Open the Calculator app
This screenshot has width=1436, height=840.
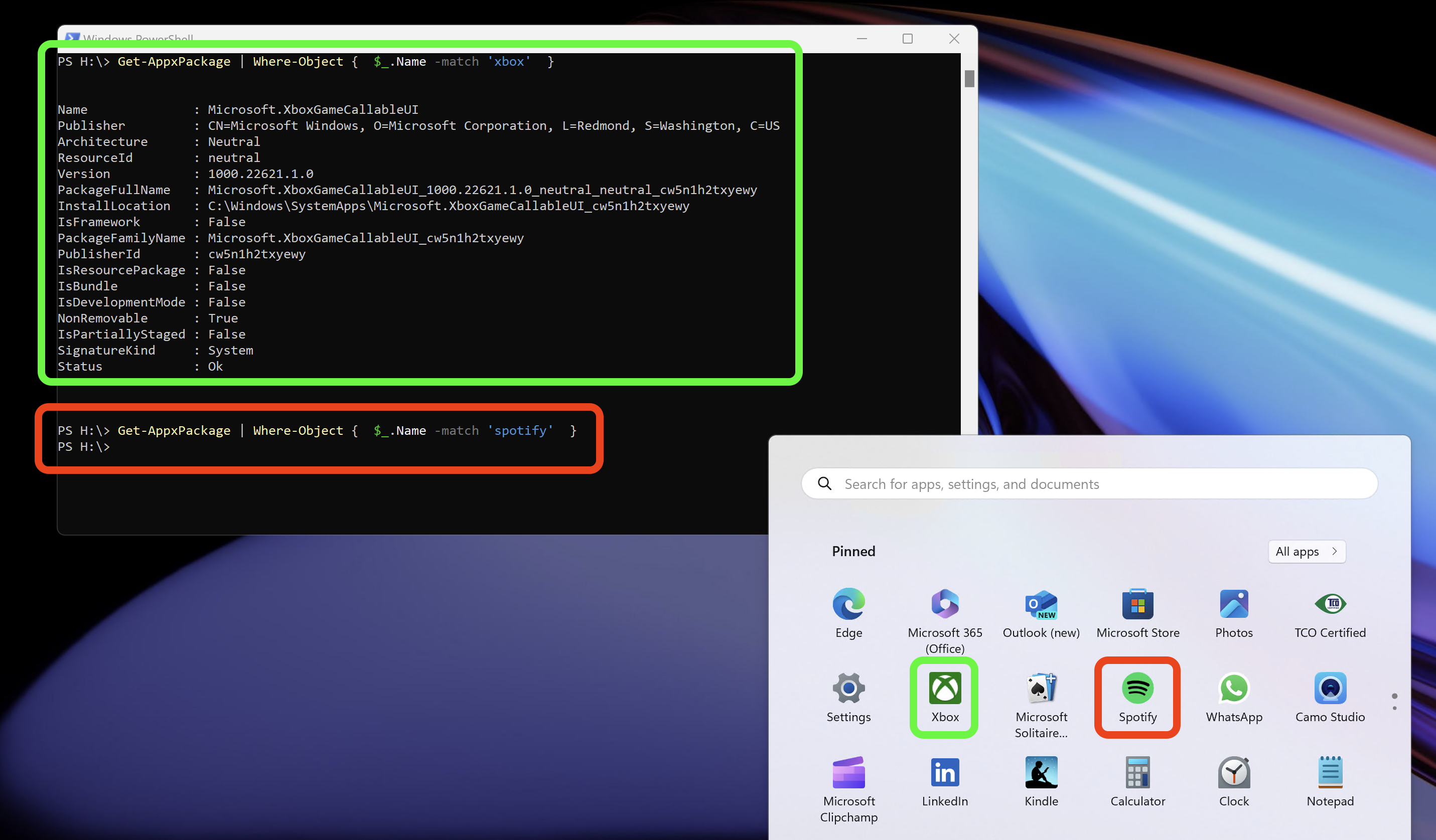(1137, 781)
